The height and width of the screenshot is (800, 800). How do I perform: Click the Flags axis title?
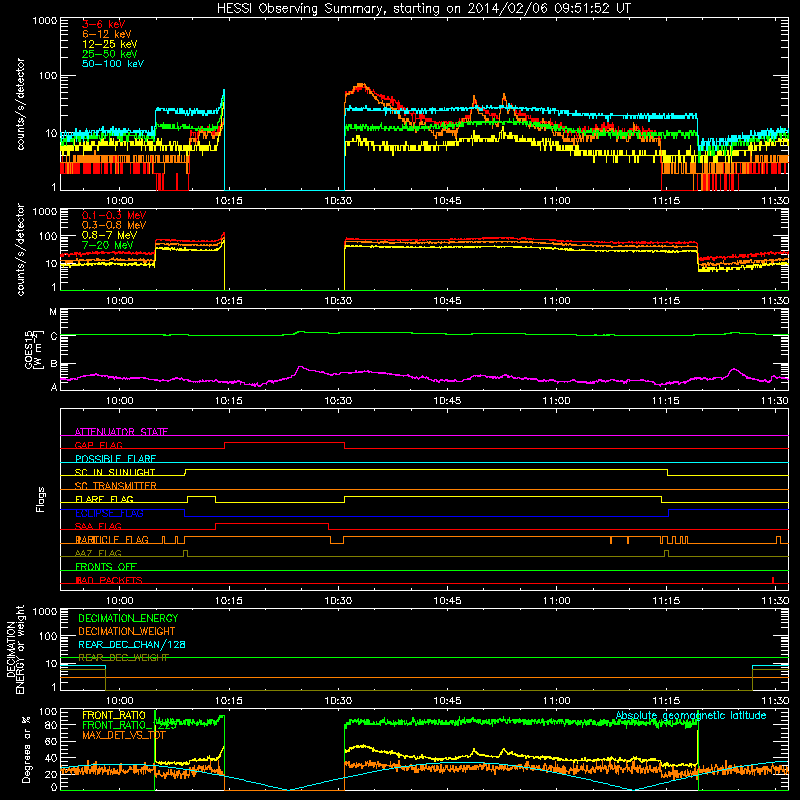pyautogui.click(x=41, y=499)
